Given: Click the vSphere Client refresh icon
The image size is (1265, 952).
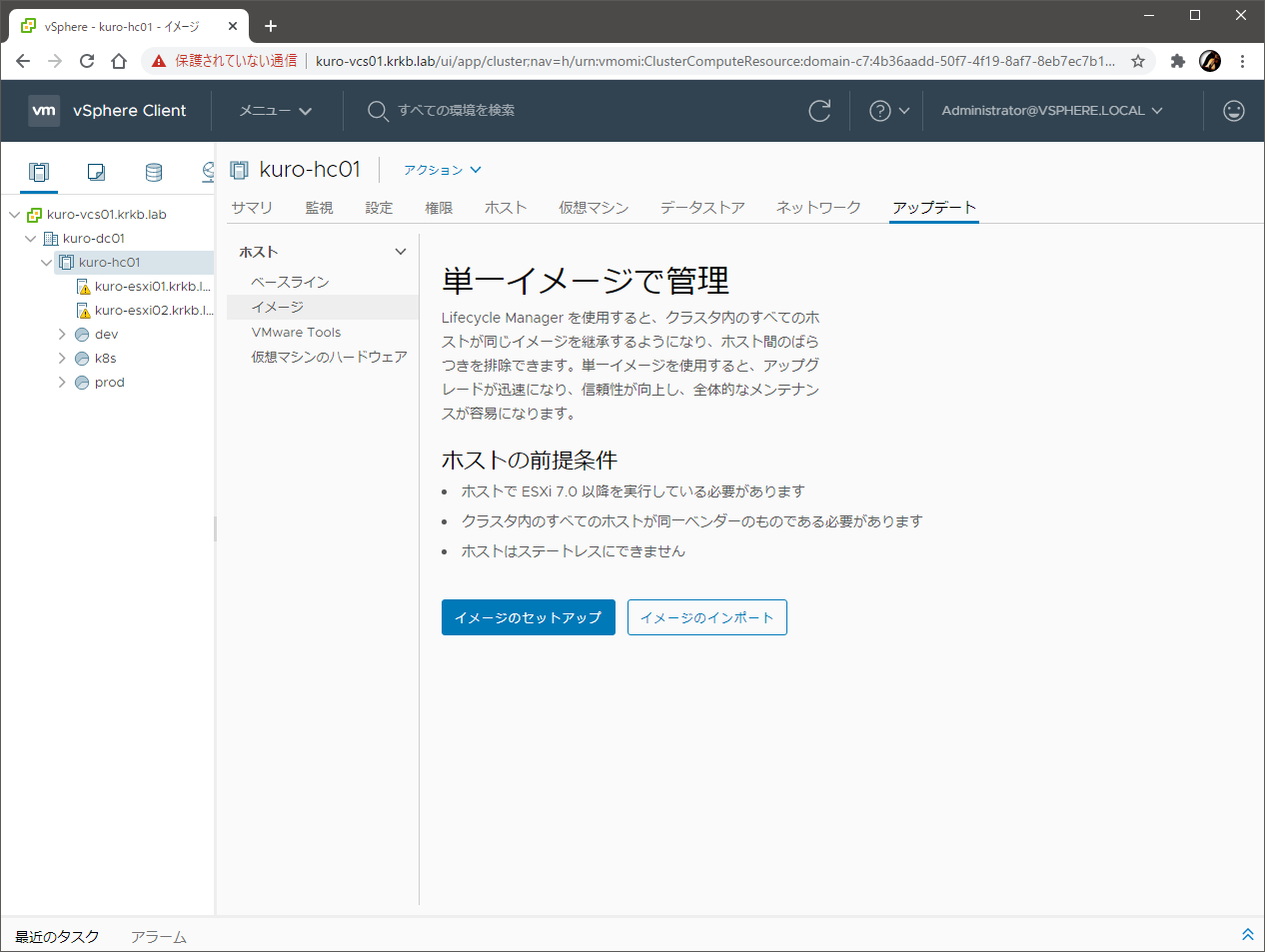Looking at the screenshot, I should 819,111.
